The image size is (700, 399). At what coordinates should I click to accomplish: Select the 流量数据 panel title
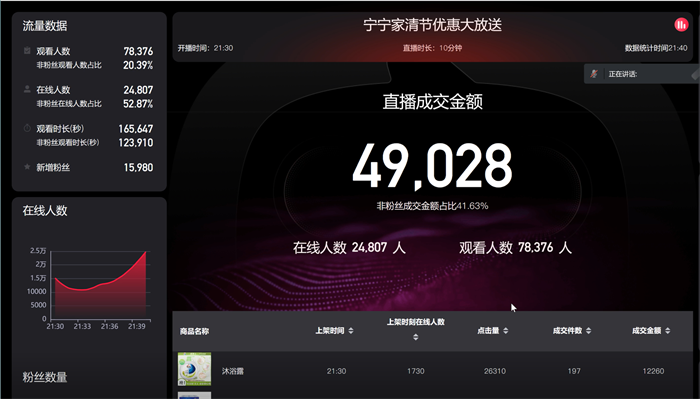(x=45, y=26)
